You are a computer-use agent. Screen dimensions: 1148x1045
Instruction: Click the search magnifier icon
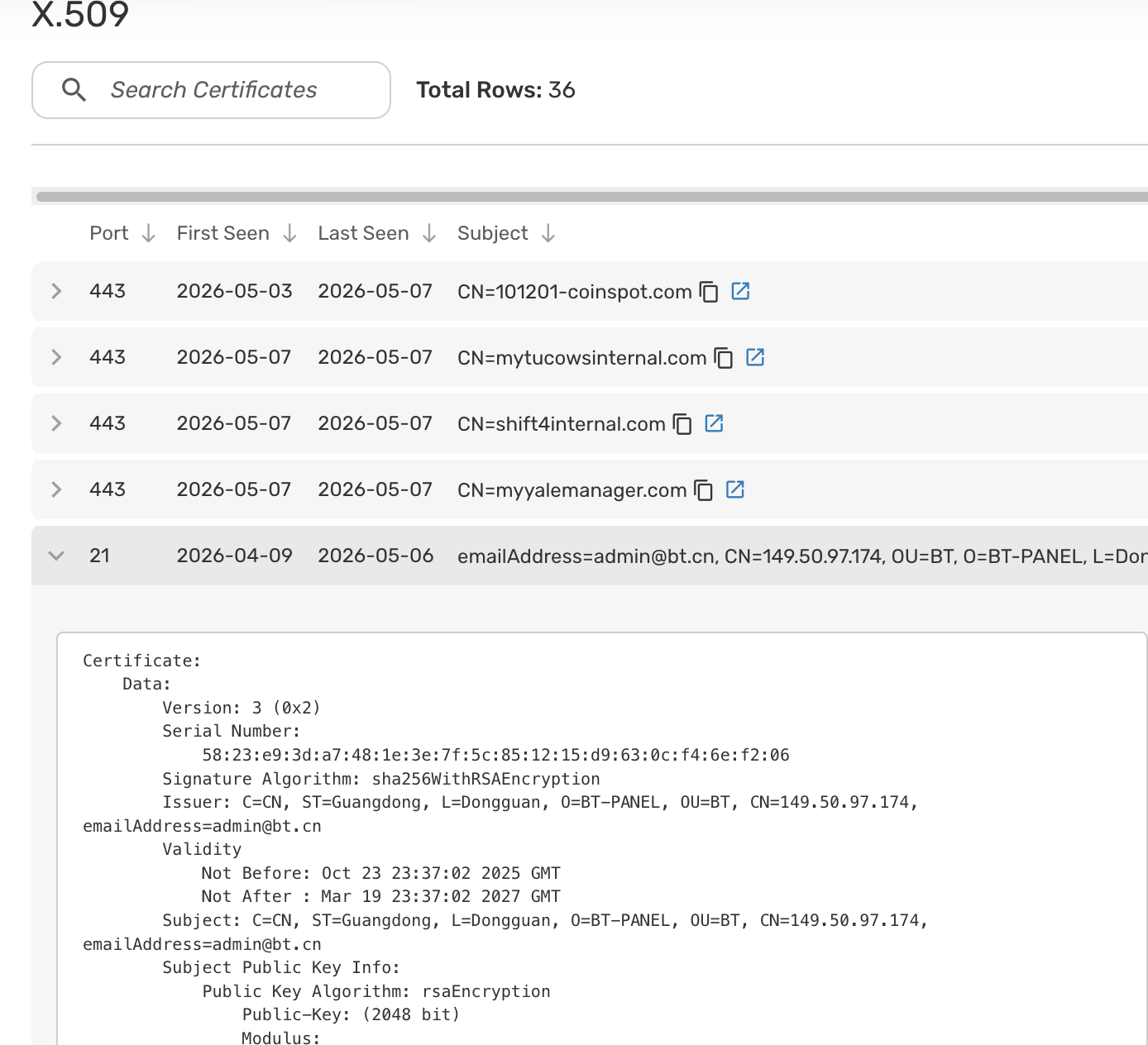[74, 90]
